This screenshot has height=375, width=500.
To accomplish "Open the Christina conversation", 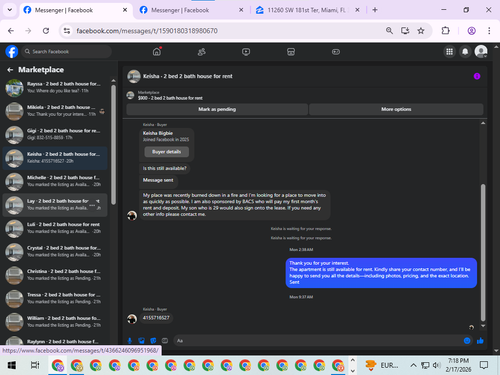I will tap(55, 275).
